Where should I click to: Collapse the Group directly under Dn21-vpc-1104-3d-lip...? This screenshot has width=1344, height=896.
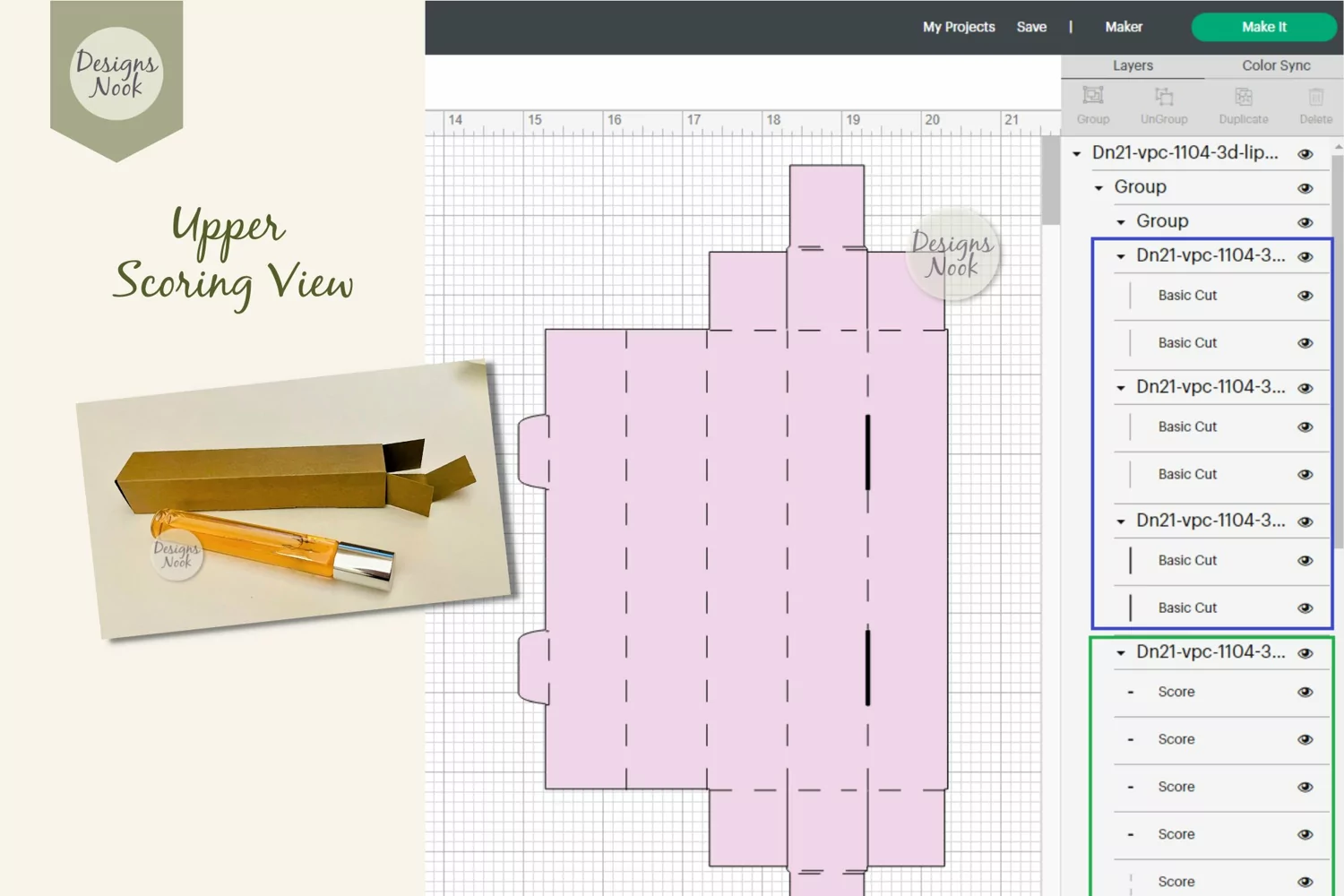coord(1098,188)
